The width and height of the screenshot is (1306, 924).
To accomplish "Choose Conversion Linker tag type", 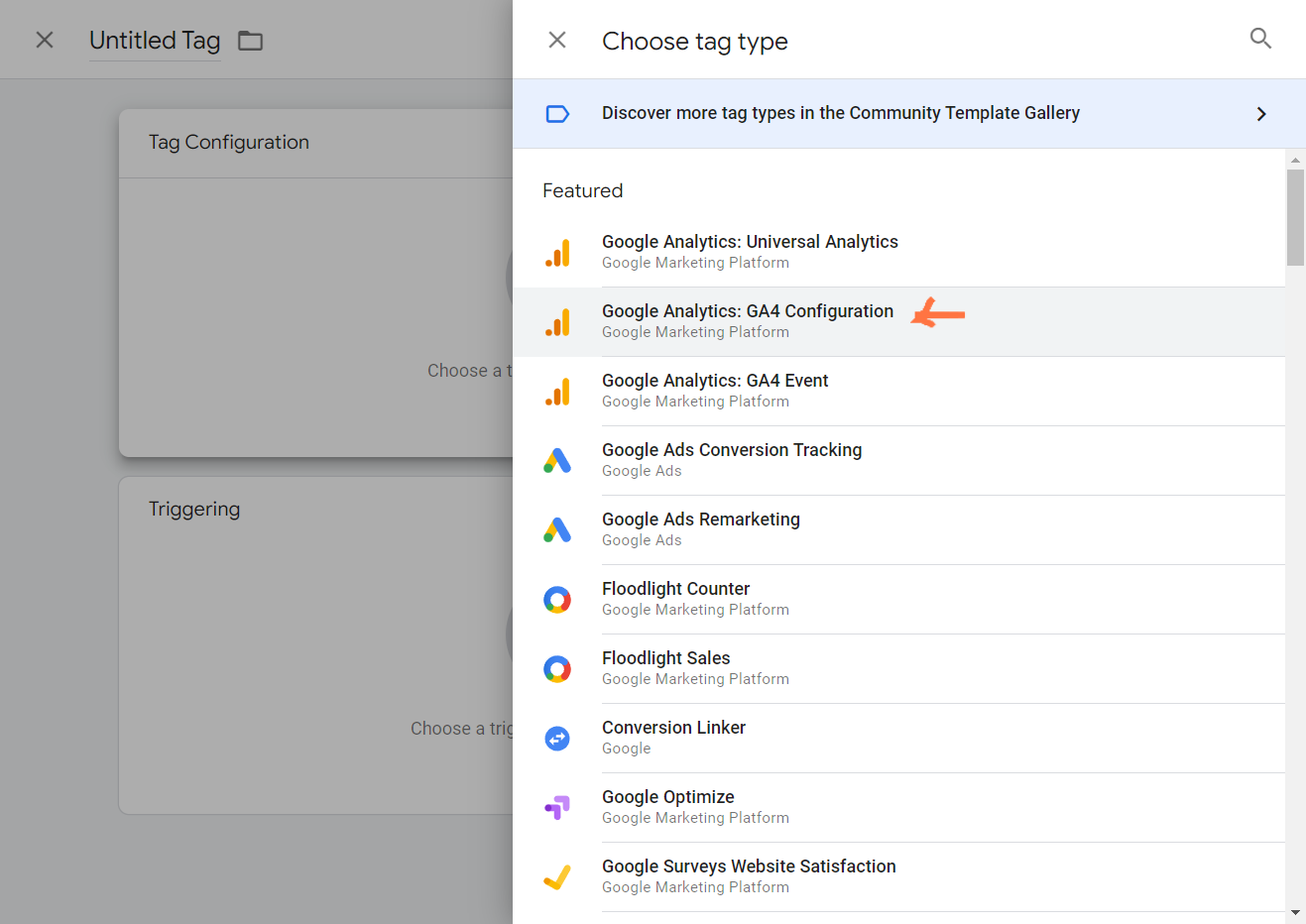I will coord(898,739).
